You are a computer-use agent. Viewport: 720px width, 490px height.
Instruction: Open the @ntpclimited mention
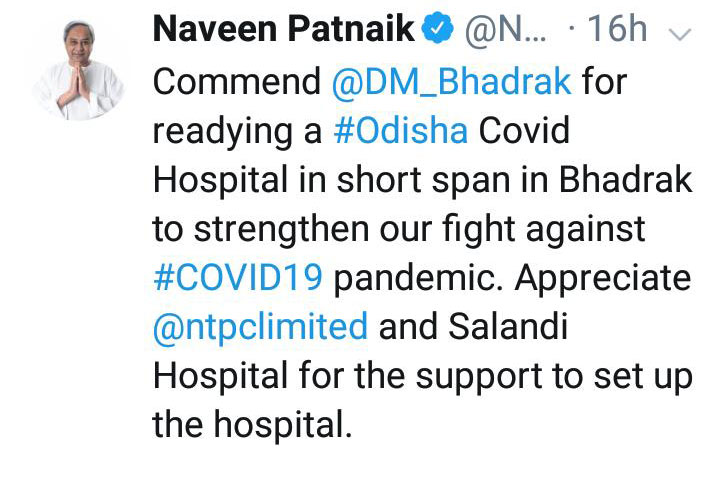click(x=260, y=324)
